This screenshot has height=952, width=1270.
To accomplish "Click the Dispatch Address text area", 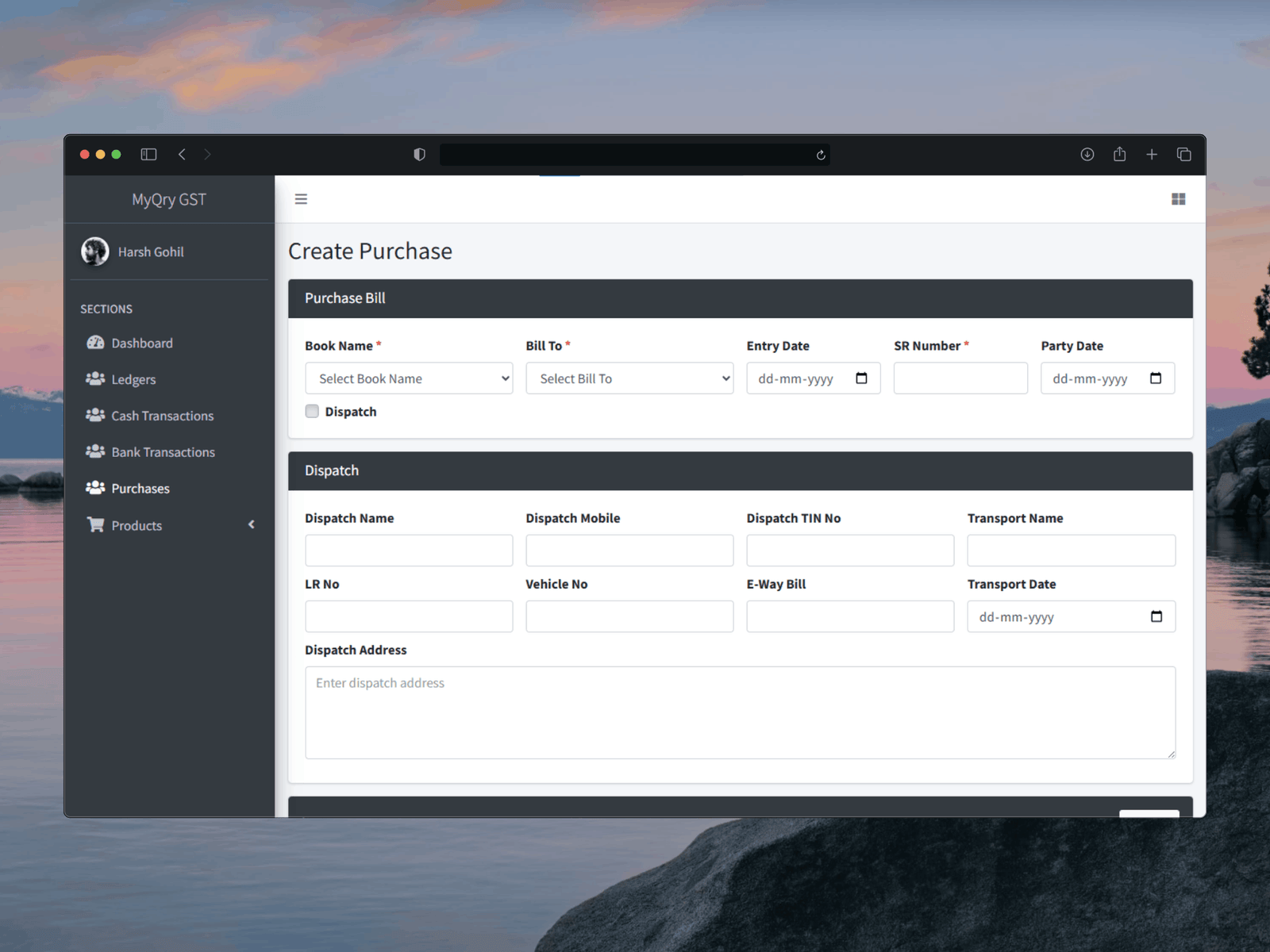I will click(741, 712).
